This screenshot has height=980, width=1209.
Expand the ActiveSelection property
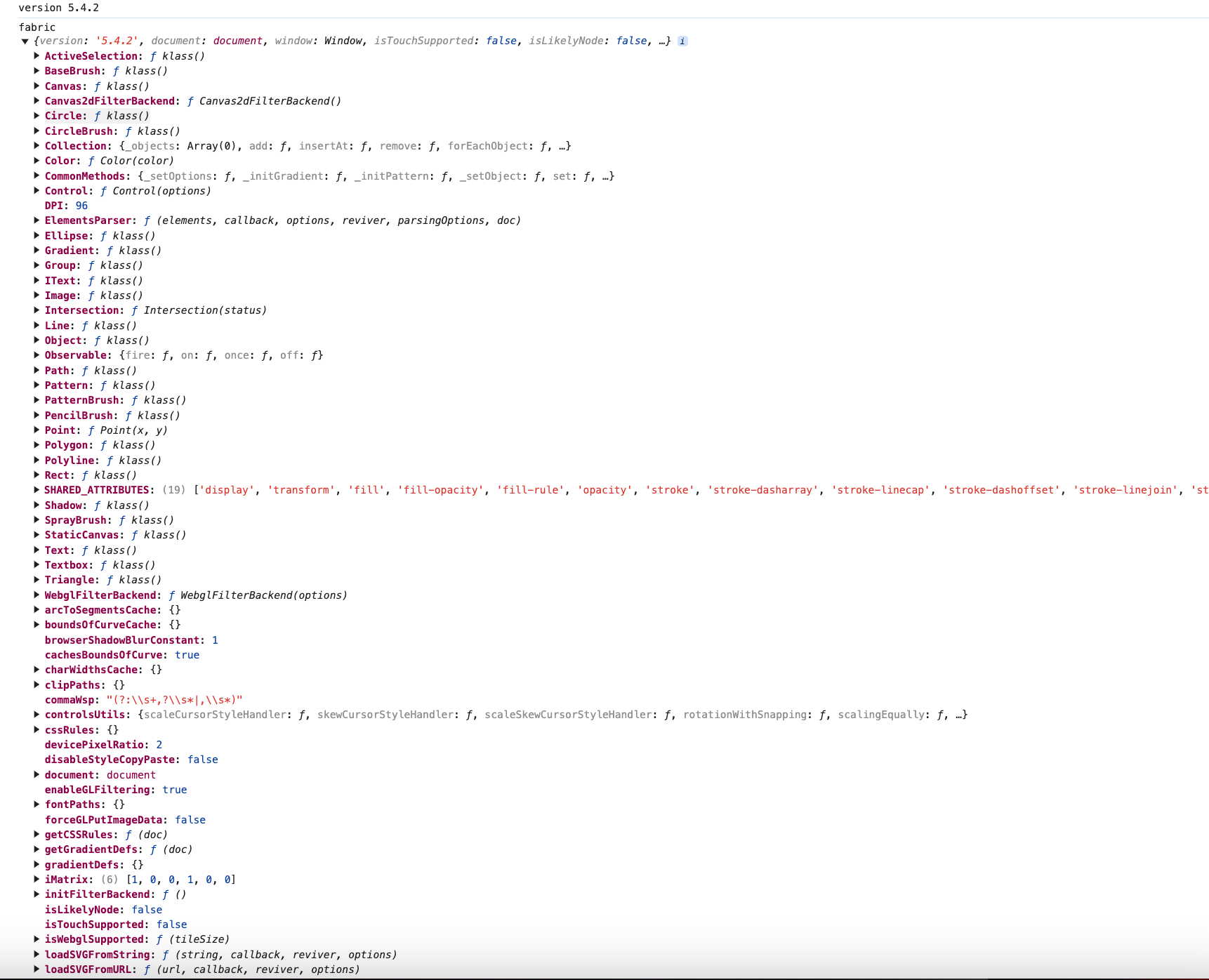pyautogui.click(x=37, y=55)
